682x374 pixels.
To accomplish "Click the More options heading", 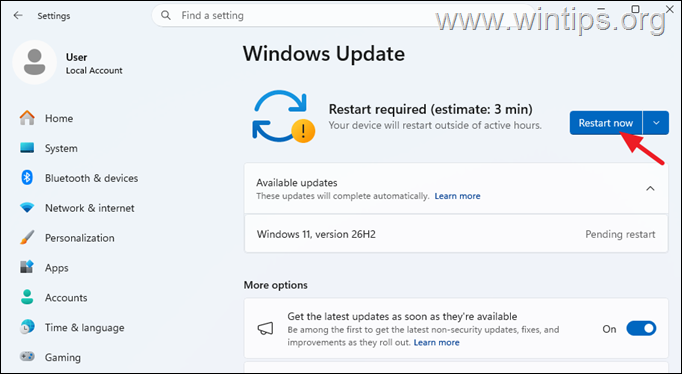I will click(275, 285).
